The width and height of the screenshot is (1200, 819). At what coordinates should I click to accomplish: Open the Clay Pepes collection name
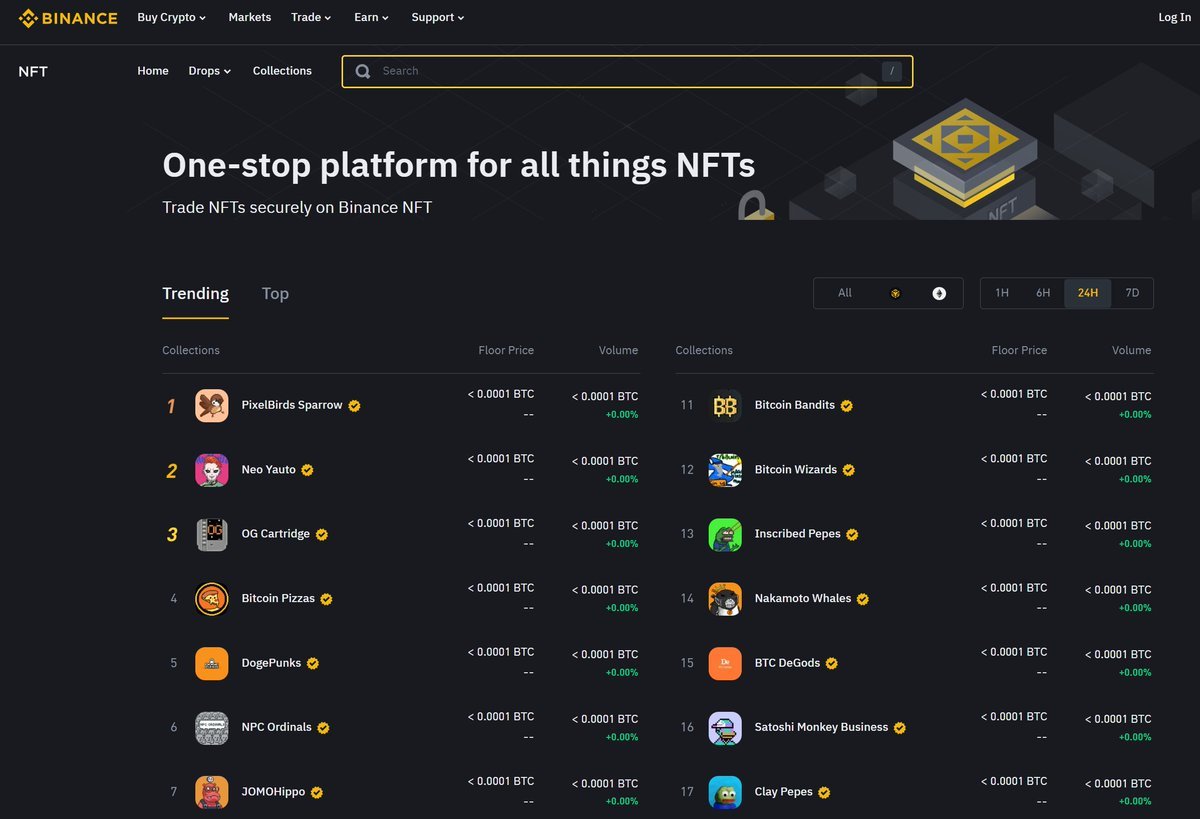pos(784,791)
